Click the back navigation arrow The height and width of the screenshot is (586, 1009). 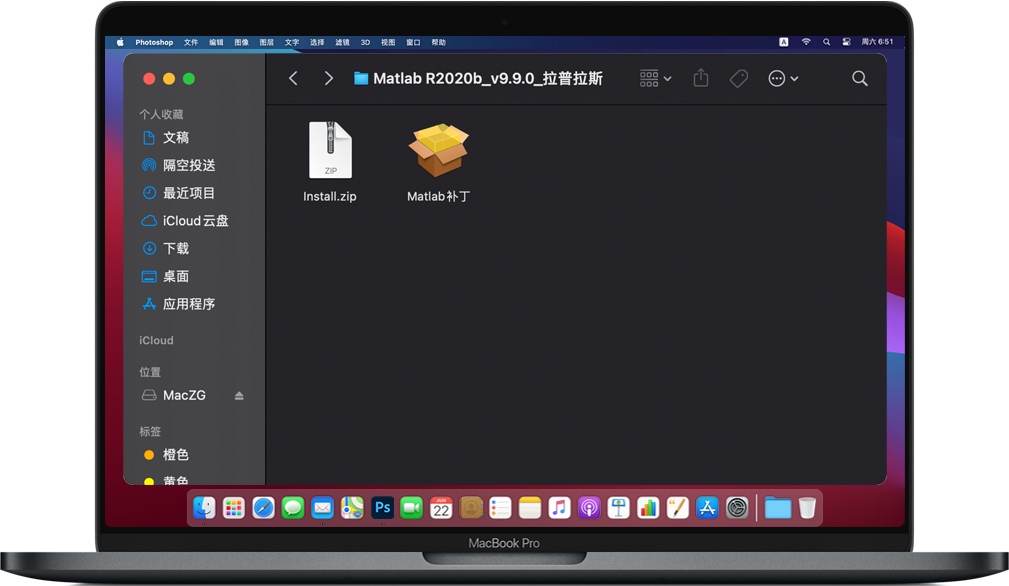tap(293, 77)
